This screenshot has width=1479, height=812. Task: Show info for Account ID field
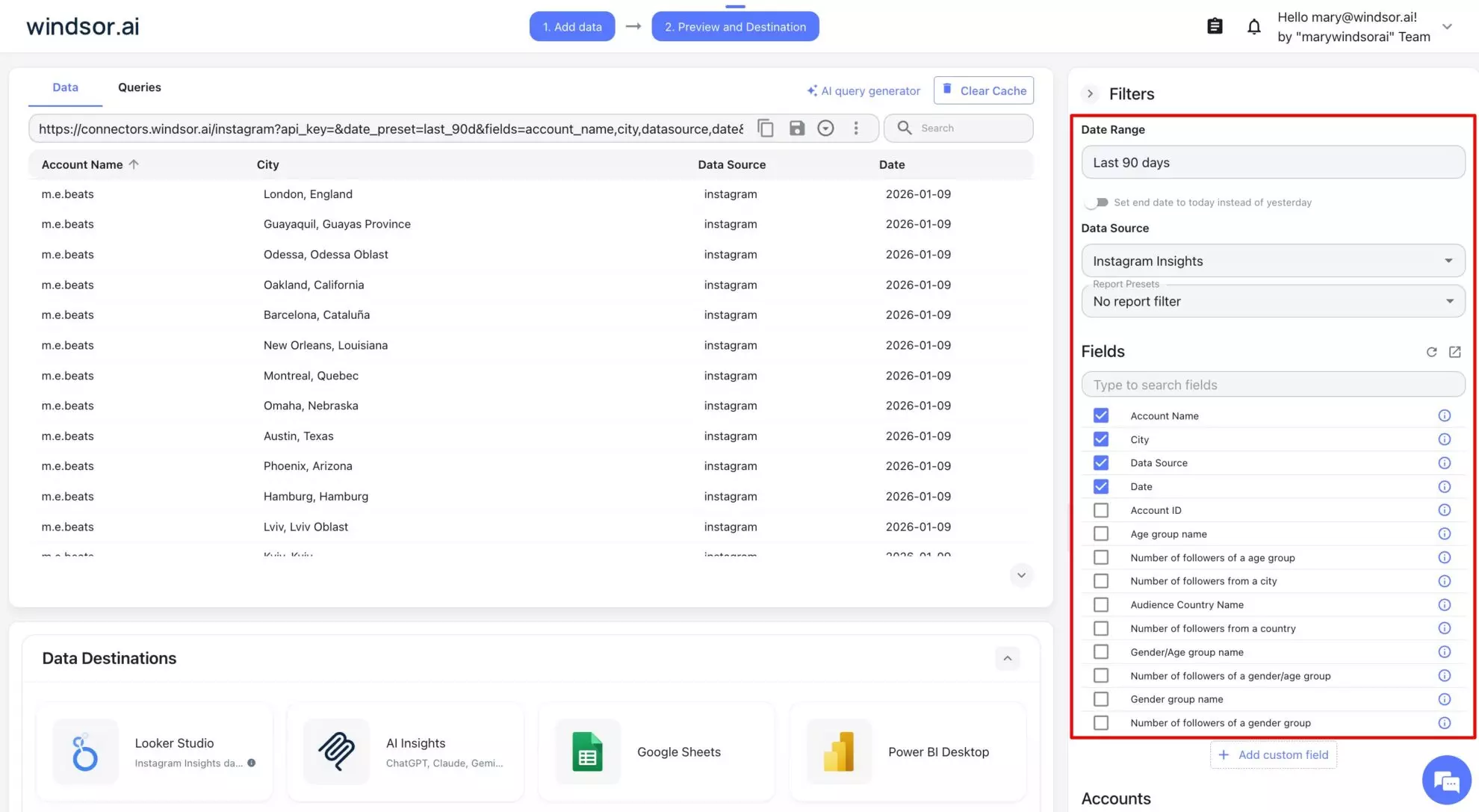point(1444,510)
